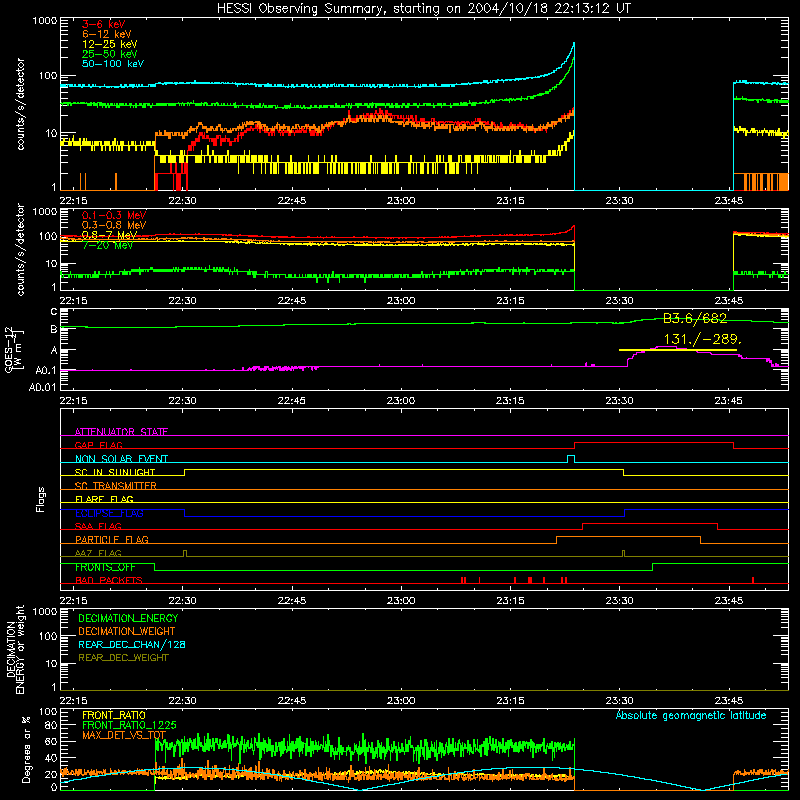Click the HESSI Observing Summary title text
800x800 pixels.
pyautogui.click(x=423, y=9)
